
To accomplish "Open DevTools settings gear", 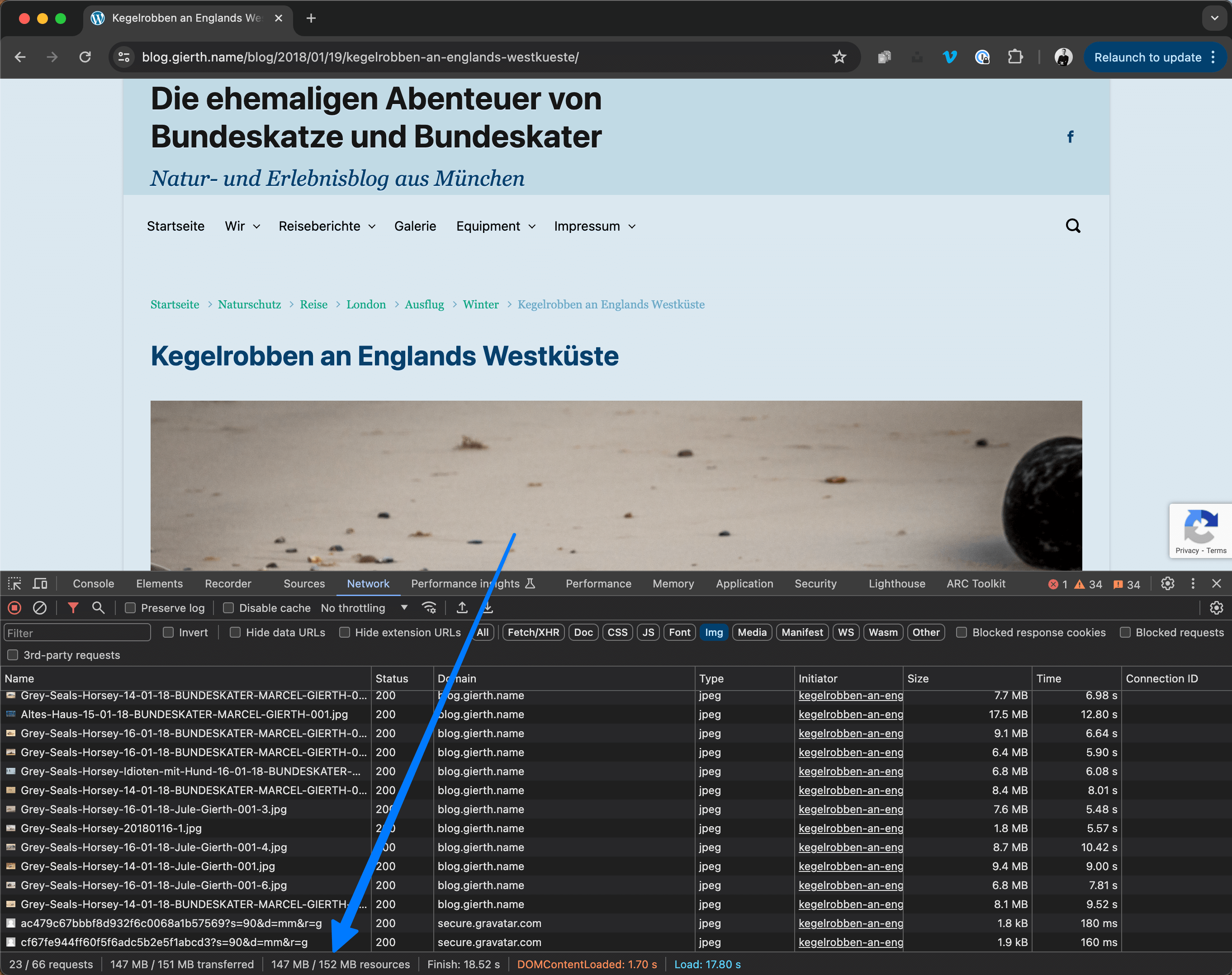I will coord(1167,584).
